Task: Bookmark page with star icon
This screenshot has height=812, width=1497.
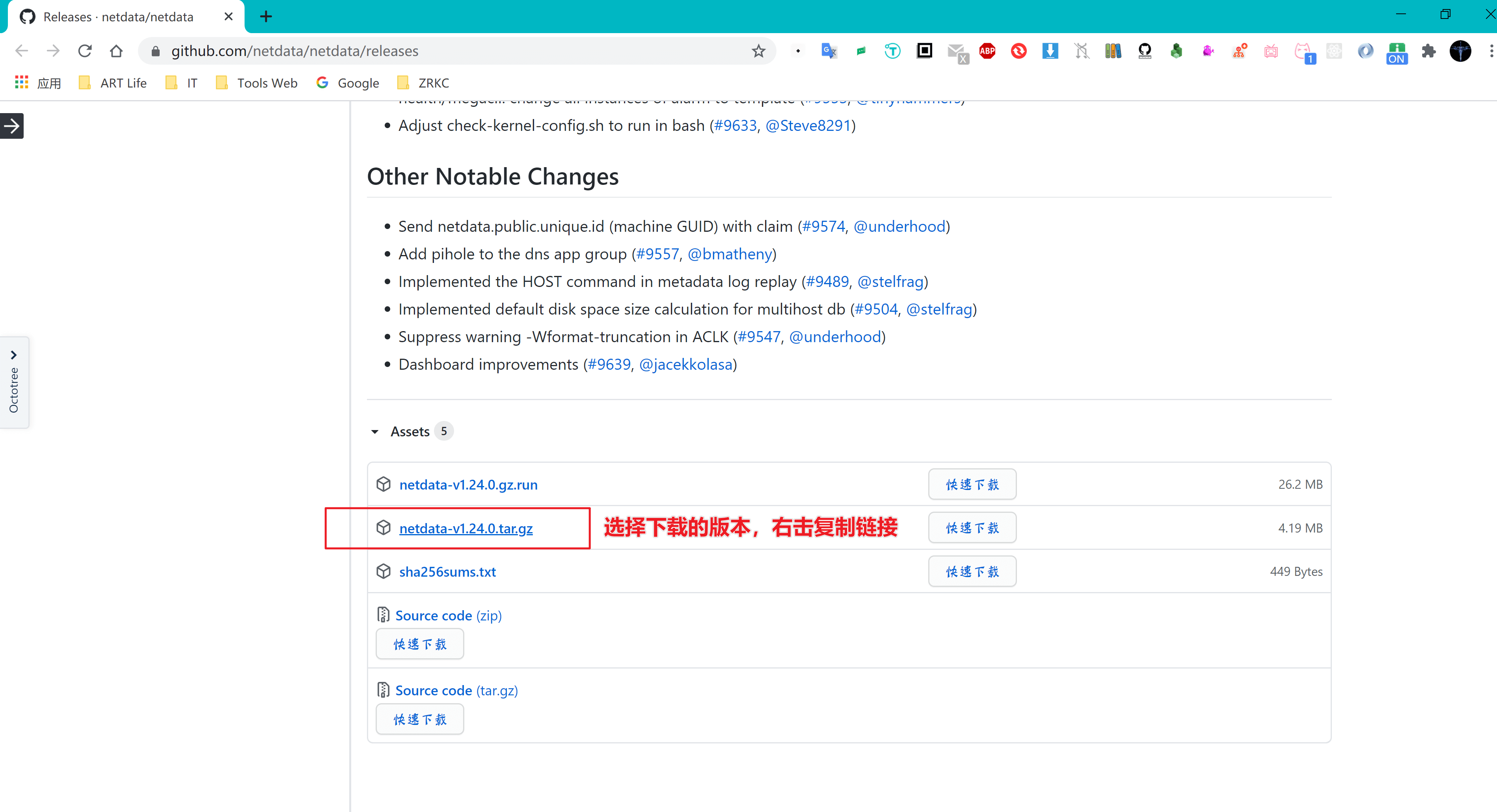Action: tap(758, 51)
